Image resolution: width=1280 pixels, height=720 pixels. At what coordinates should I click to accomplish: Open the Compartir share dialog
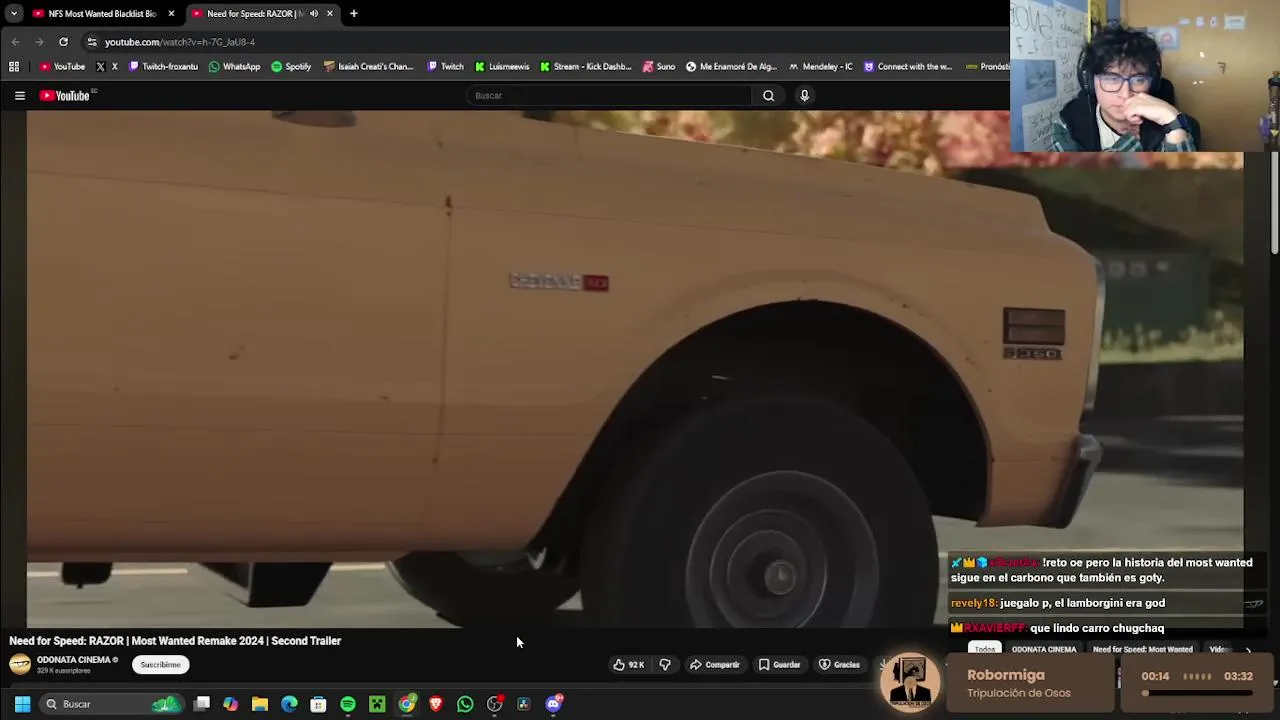click(x=715, y=665)
